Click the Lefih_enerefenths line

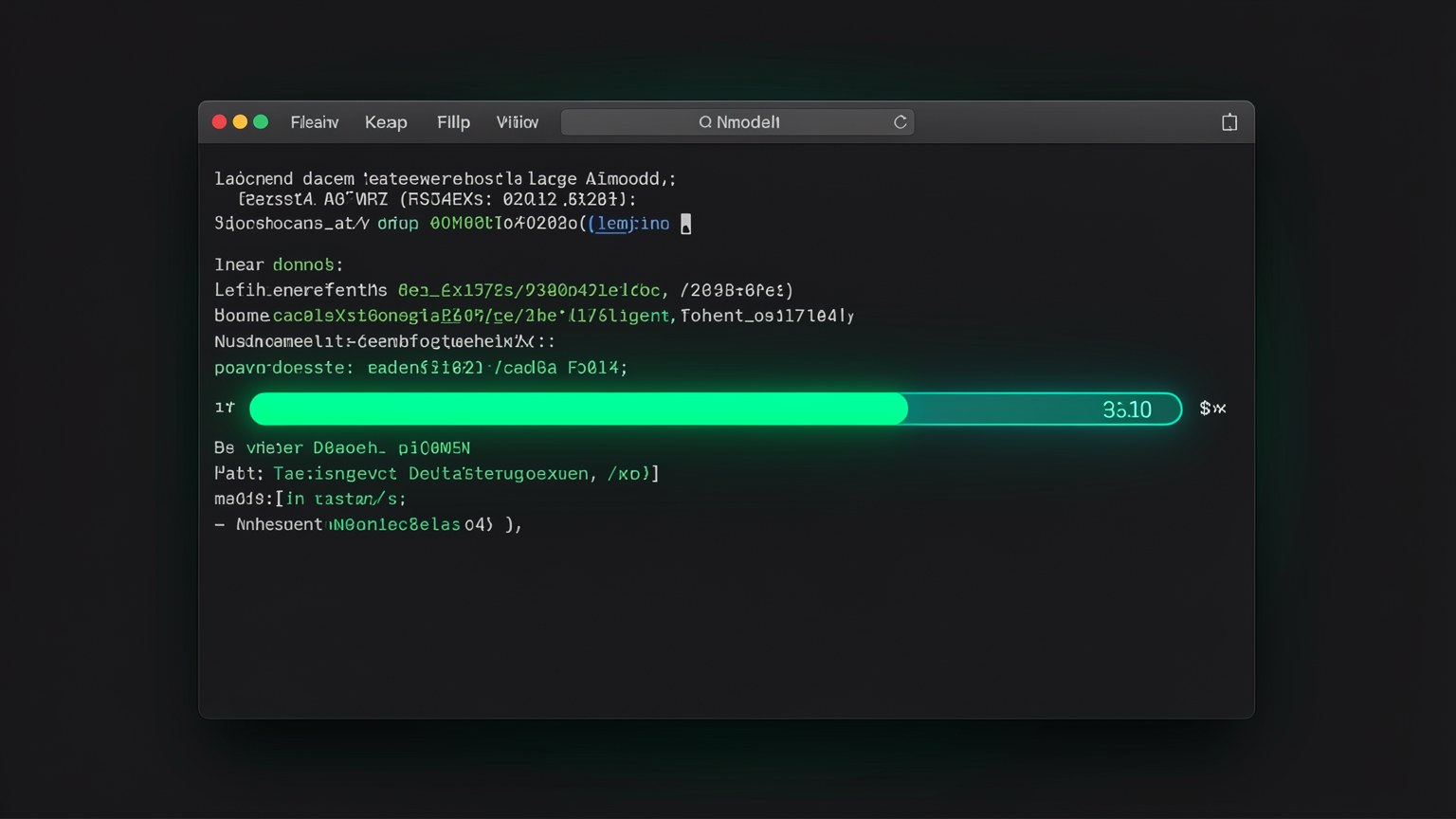503,290
